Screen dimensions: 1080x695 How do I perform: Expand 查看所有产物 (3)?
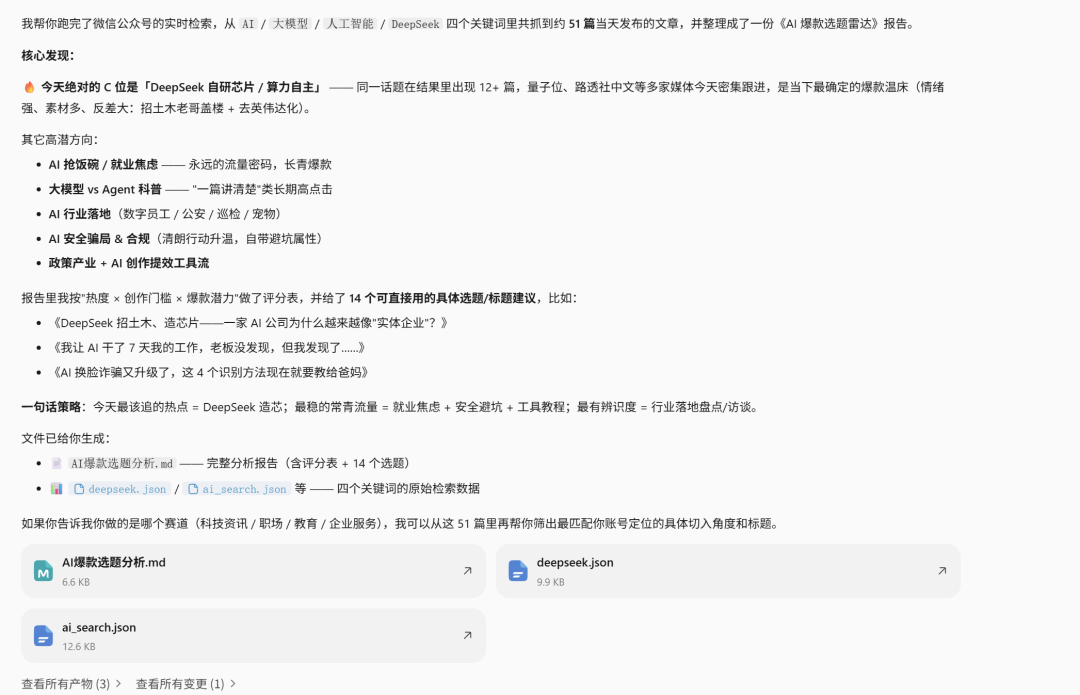(x=72, y=684)
